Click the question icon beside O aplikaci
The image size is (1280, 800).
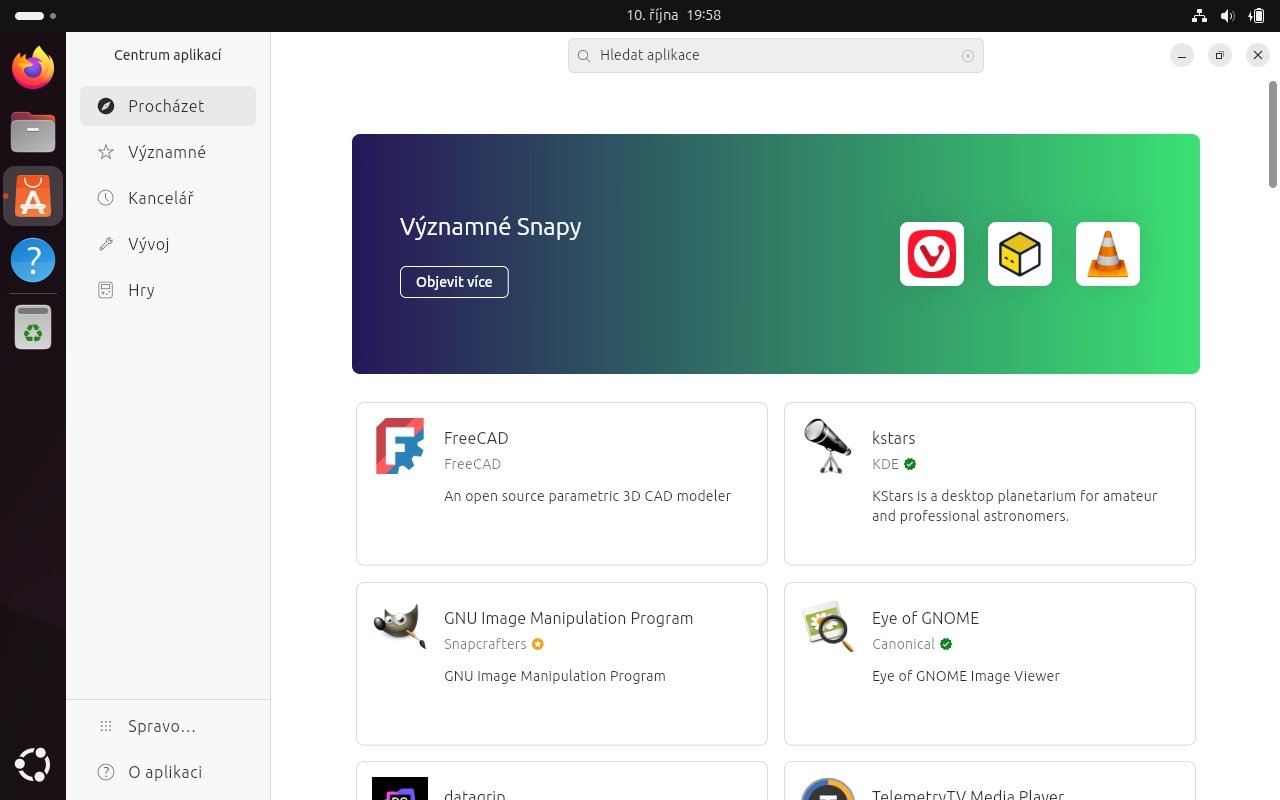pyautogui.click(x=106, y=772)
